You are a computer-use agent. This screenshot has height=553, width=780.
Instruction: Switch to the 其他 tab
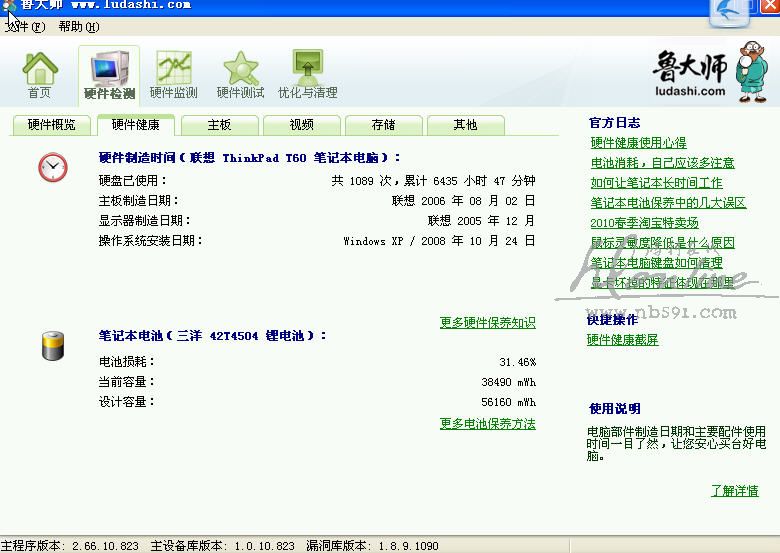pos(466,125)
